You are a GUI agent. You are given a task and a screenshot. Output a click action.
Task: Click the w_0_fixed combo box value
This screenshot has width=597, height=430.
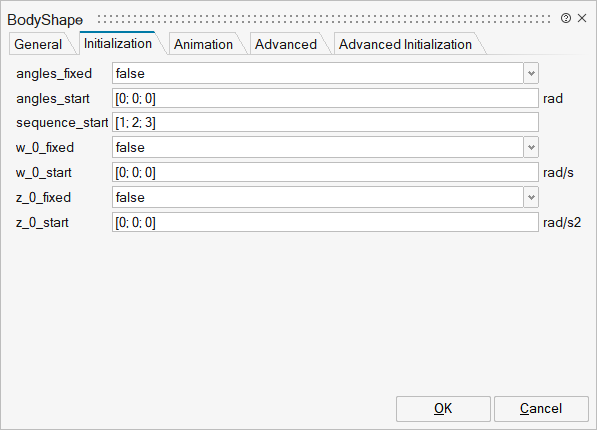pyautogui.click(x=318, y=147)
